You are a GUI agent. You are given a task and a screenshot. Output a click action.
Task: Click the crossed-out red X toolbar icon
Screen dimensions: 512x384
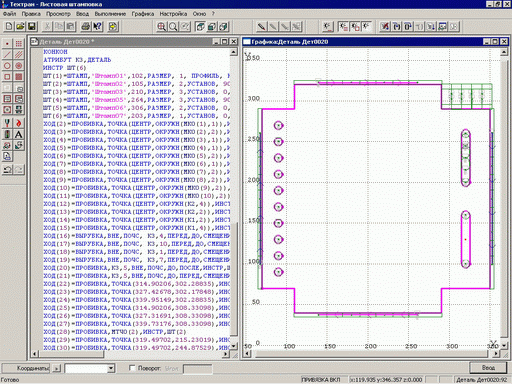pyautogui.click(x=385, y=26)
